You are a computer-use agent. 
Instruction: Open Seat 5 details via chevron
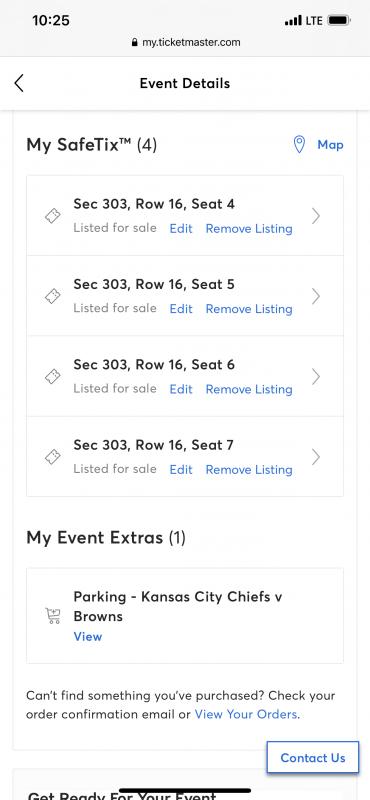tap(316, 296)
